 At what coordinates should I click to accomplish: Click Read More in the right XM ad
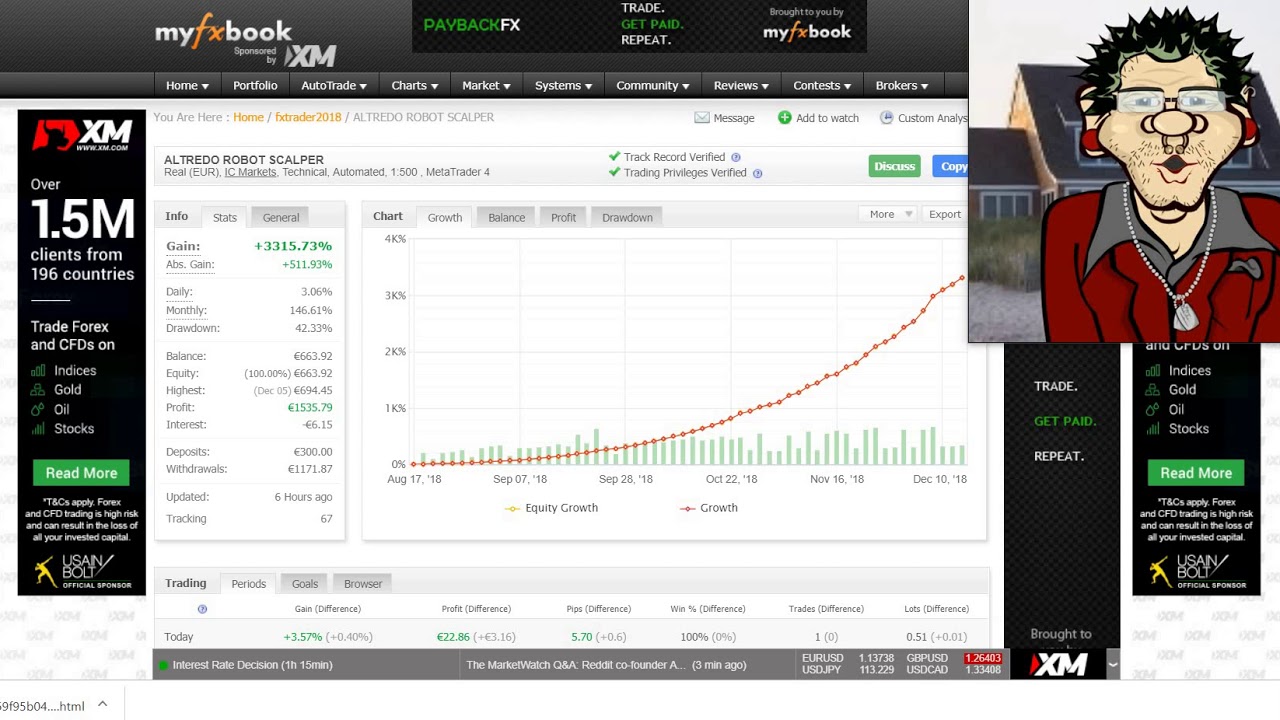coord(1196,473)
